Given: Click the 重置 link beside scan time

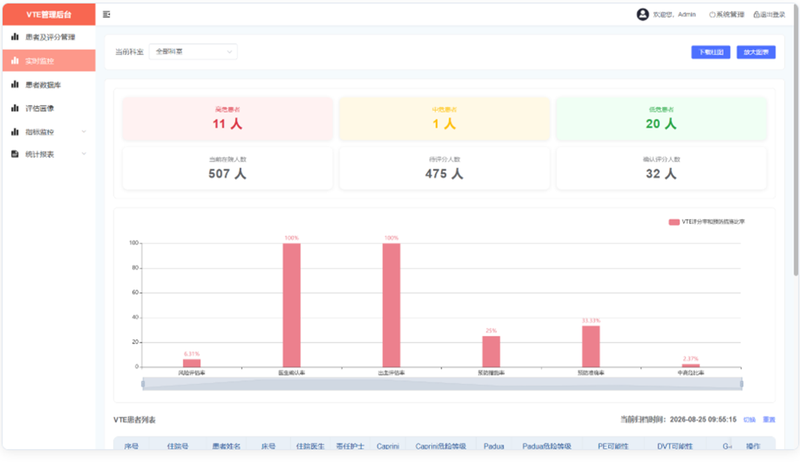Looking at the screenshot, I should pos(769,420).
